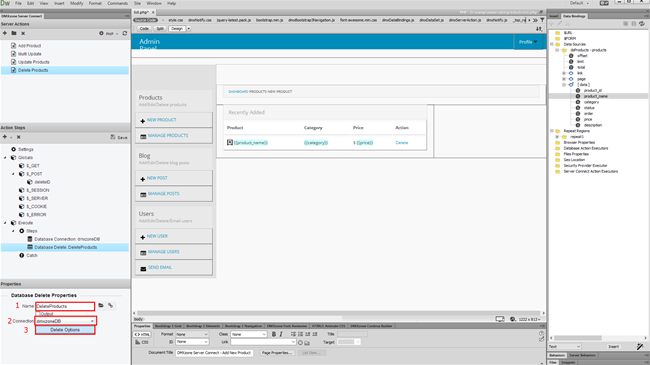Select the $_GET globals item

[33, 165]
